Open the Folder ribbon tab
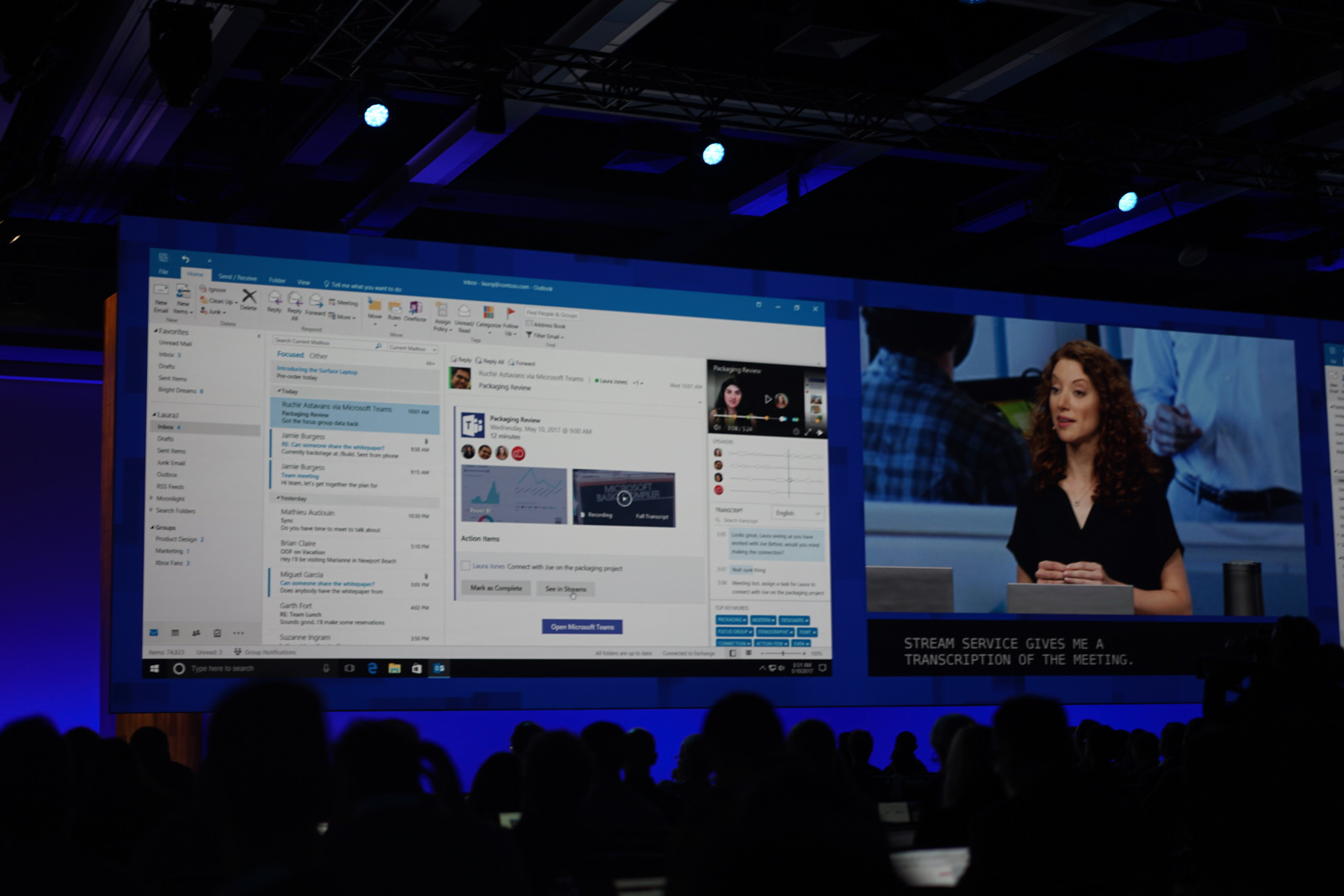The width and height of the screenshot is (1344, 896). pyautogui.click(x=277, y=280)
